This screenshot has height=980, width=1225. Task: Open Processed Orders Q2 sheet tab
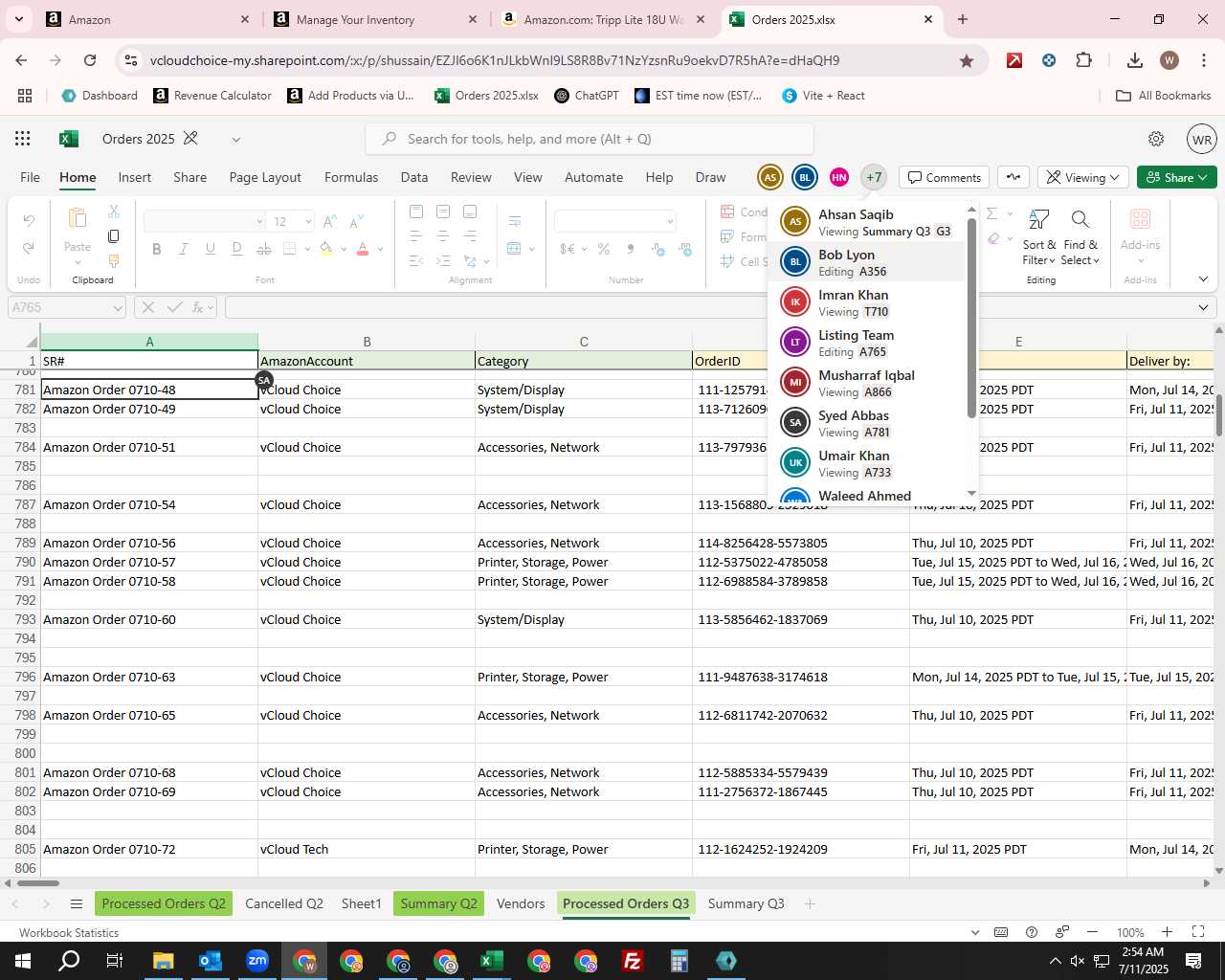pos(164,903)
